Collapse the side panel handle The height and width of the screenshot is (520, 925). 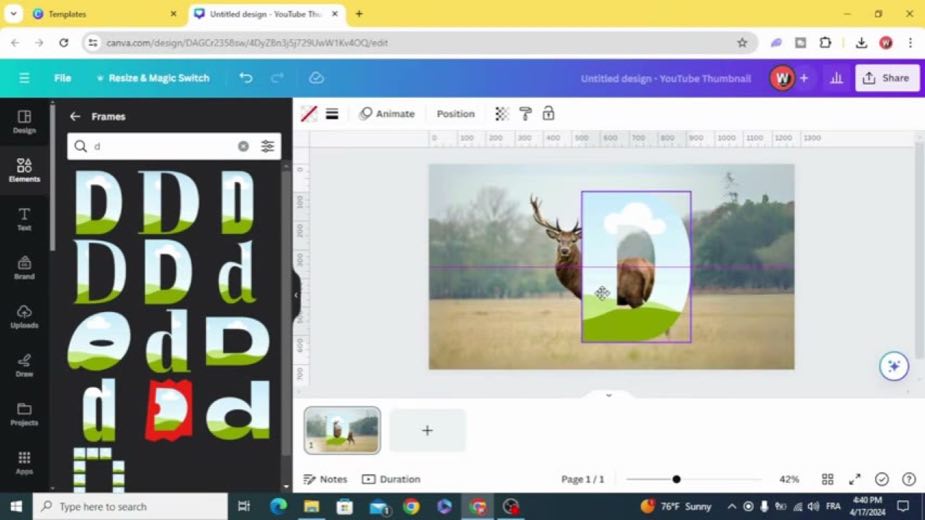pyautogui.click(x=296, y=295)
